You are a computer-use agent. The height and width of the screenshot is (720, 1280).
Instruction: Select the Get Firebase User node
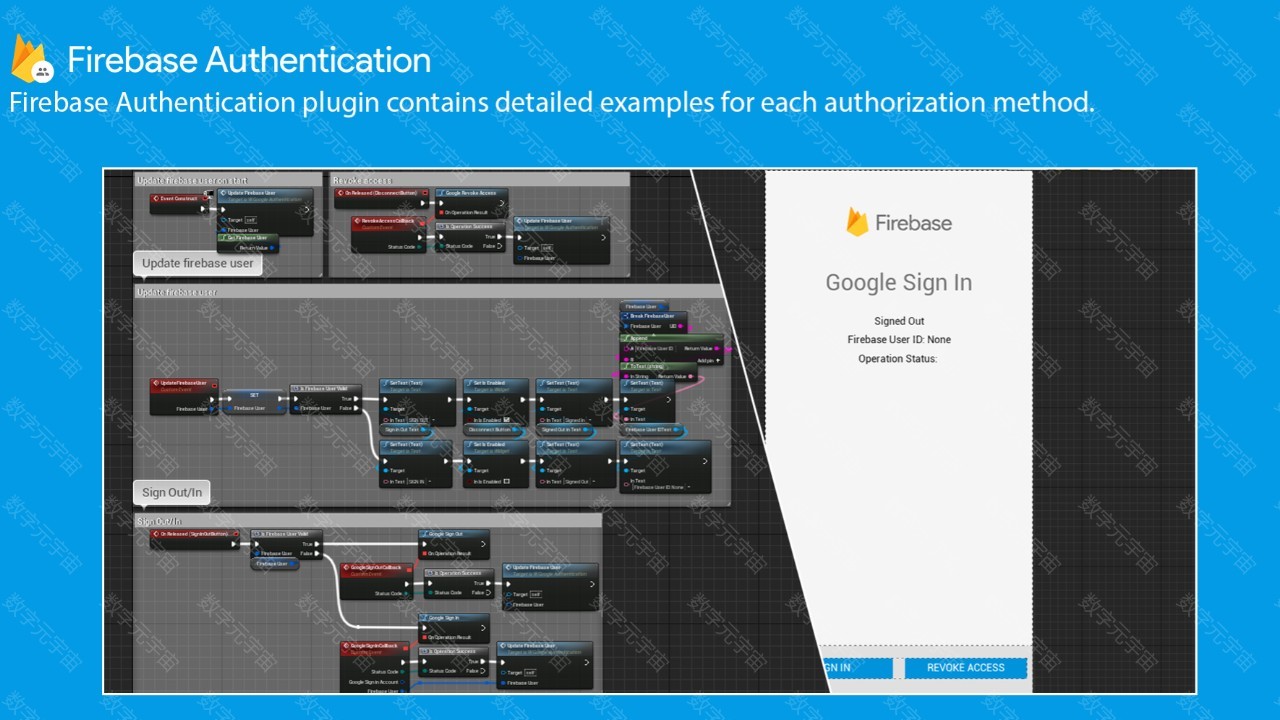coord(248,243)
